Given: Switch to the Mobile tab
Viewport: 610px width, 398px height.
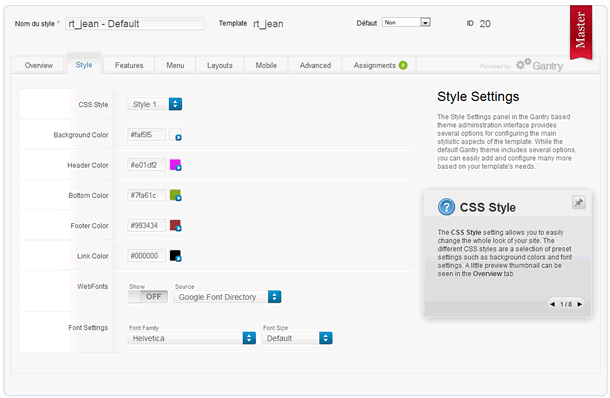Looking at the screenshot, I should click(x=266, y=65).
